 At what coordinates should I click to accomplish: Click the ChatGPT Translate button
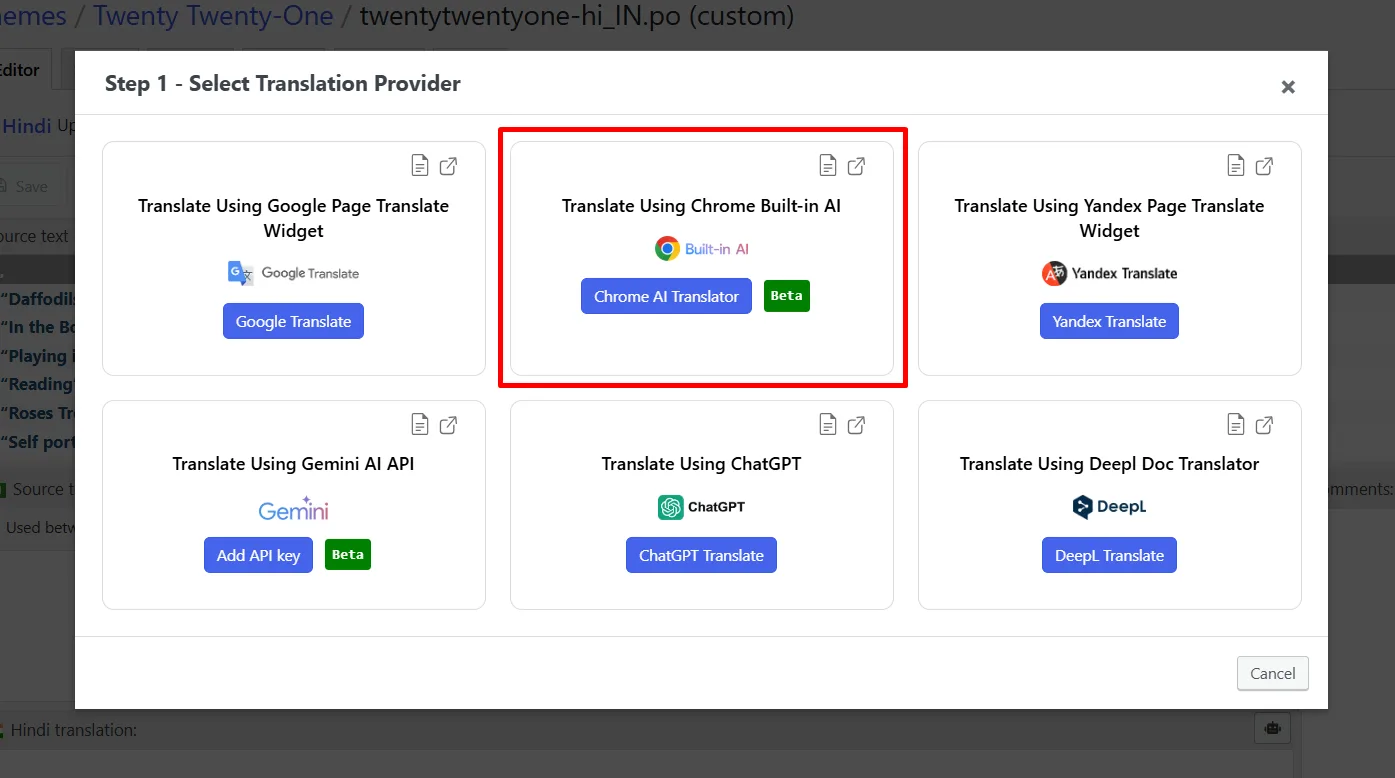tap(701, 555)
